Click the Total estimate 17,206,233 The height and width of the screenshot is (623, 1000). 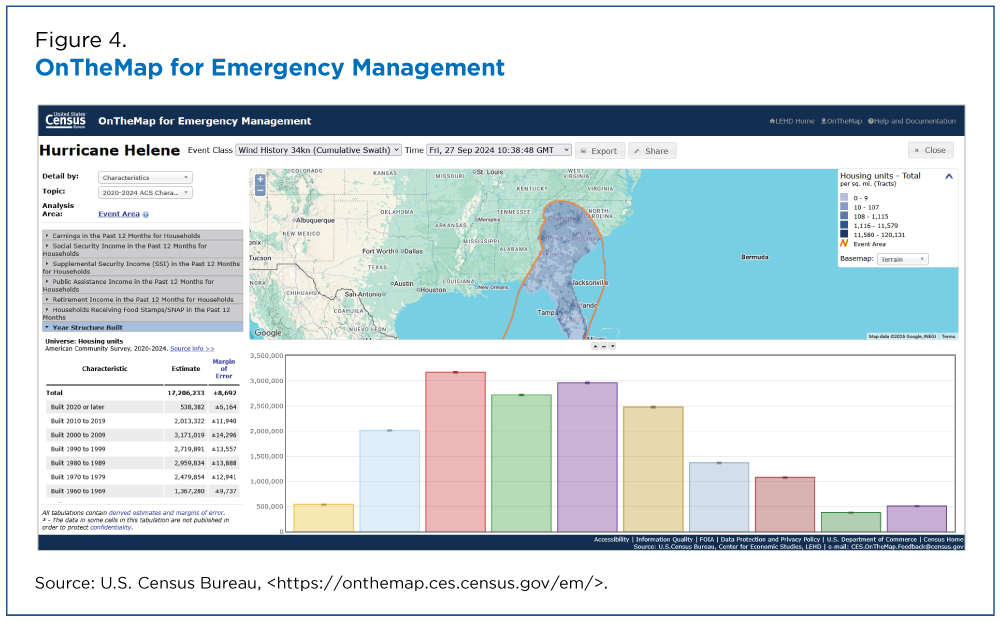click(x=186, y=393)
